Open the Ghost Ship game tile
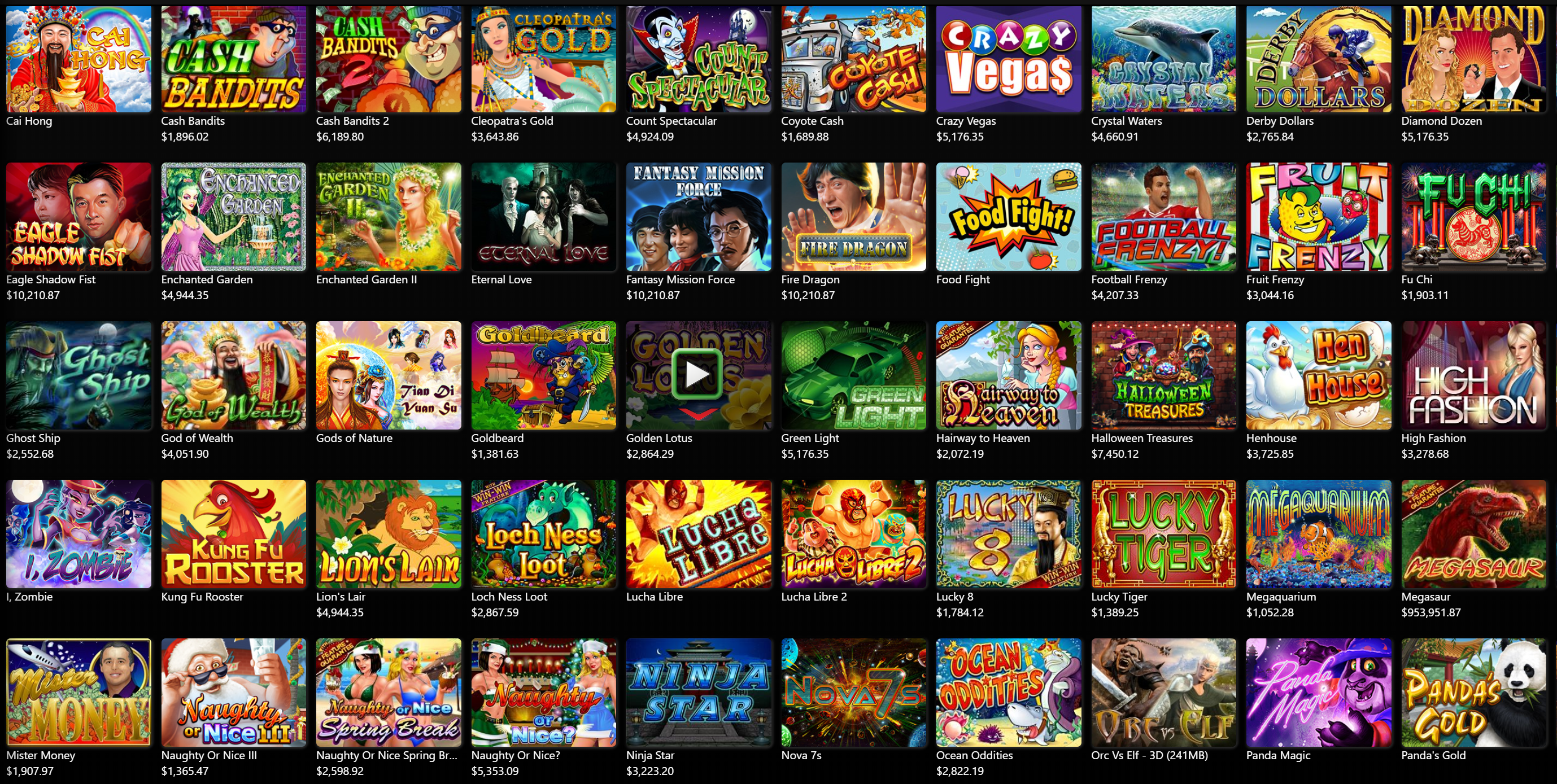 (78, 375)
